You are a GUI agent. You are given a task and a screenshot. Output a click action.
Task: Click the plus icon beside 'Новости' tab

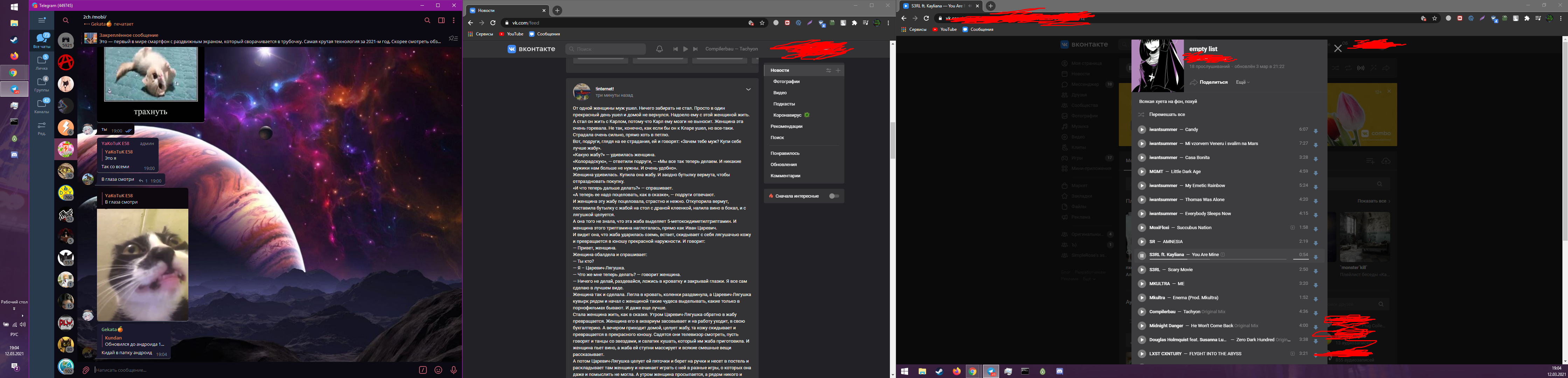coord(838,71)
